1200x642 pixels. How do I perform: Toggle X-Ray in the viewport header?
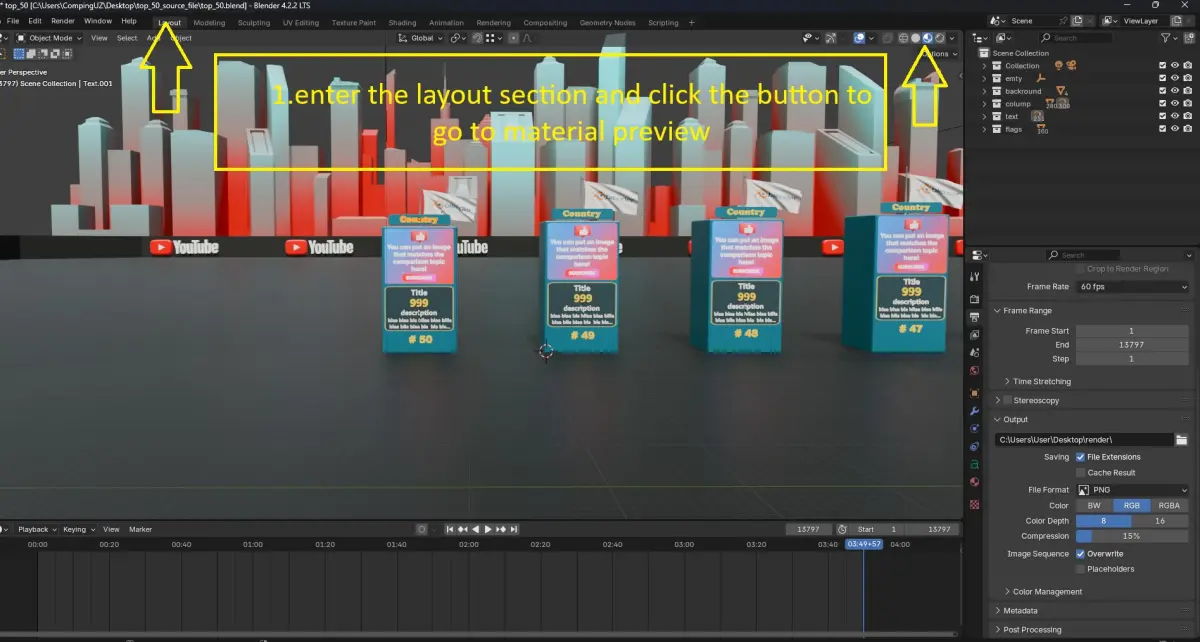[x=887, y=38]
